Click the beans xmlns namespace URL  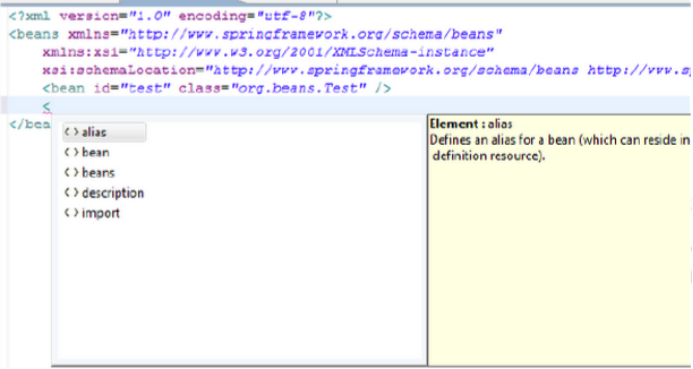pyautogui.click(x=311, y=34)
